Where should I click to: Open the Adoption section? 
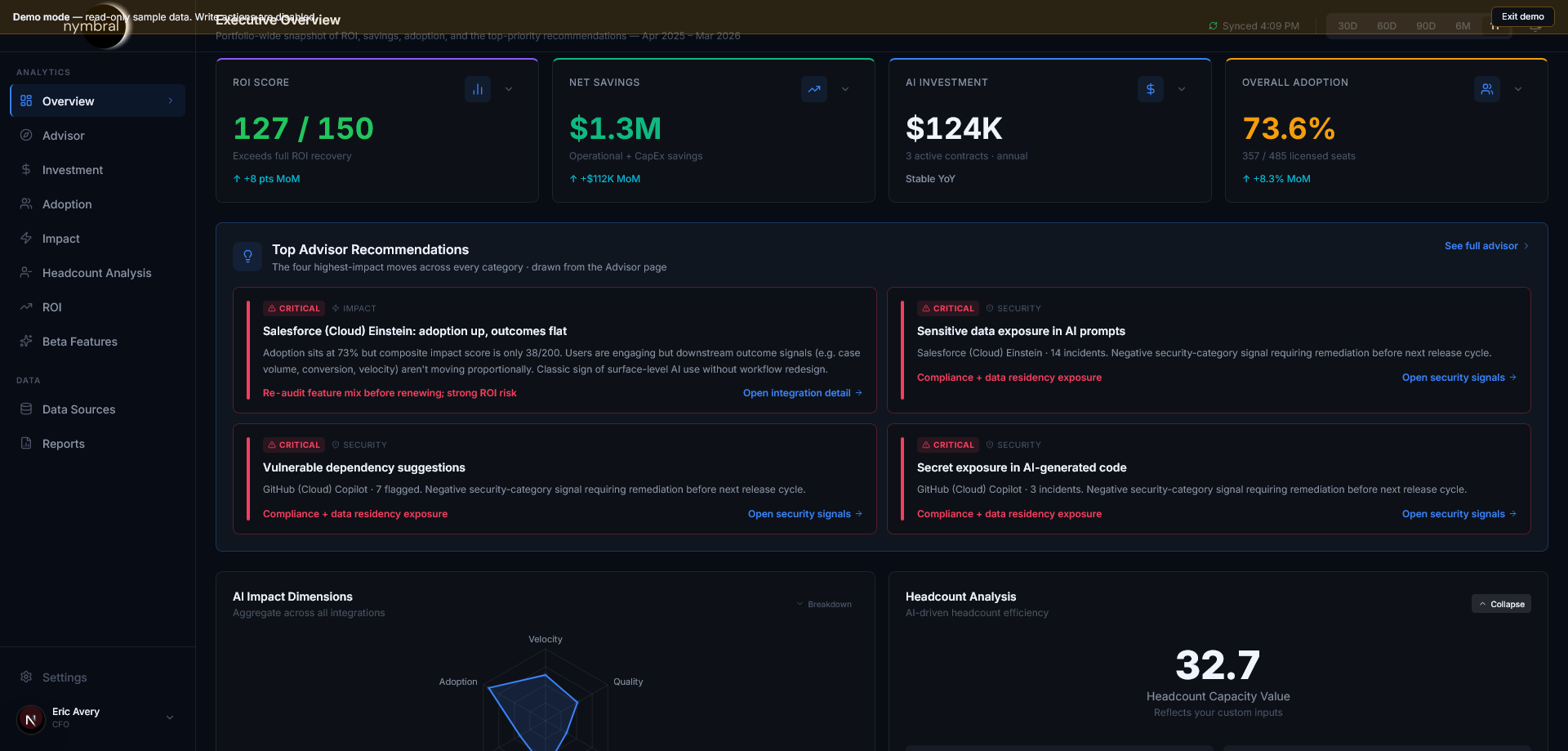[98, 203]
